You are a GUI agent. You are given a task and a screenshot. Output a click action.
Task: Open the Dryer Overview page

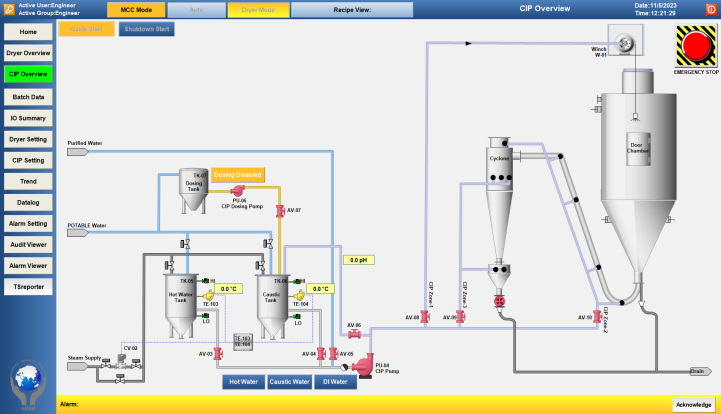pyautogui.click(x=28, y=53)
